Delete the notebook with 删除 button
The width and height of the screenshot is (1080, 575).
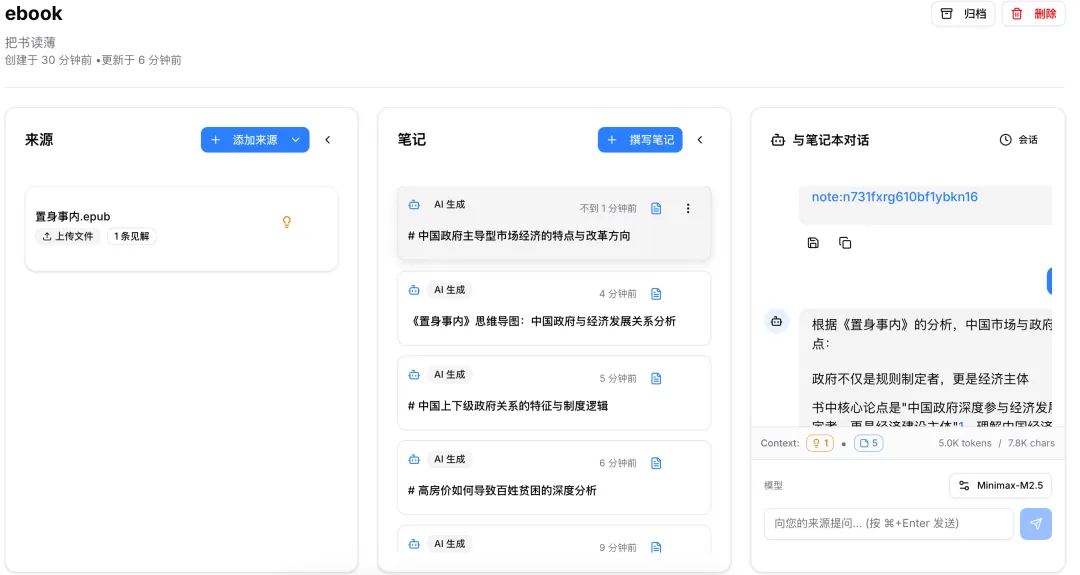tap(1033, 14)
